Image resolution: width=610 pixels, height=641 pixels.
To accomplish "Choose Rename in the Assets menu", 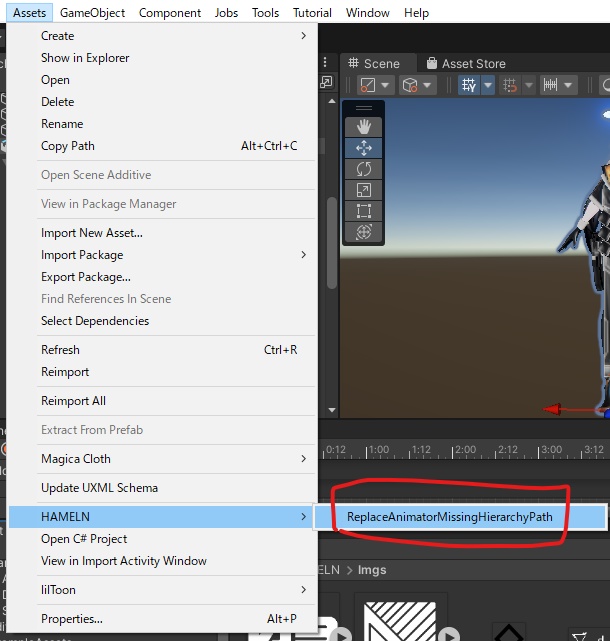I will click(x=163, y=124).
